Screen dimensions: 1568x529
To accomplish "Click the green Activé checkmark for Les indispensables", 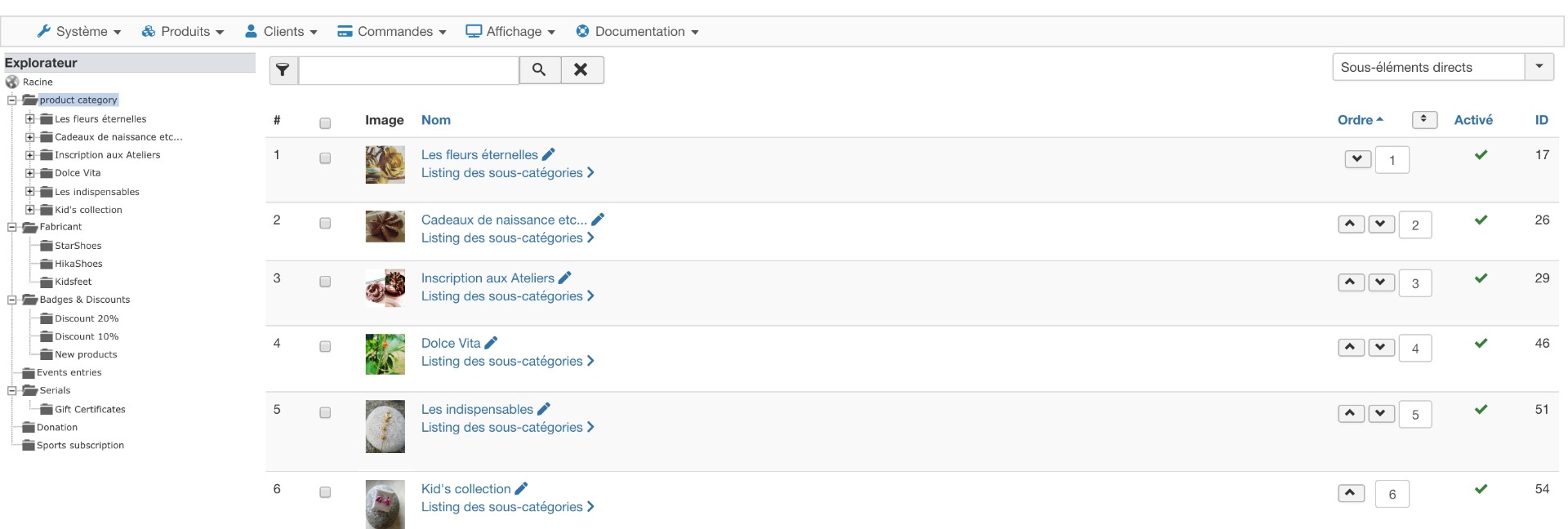I will (x=1481, y=409).
